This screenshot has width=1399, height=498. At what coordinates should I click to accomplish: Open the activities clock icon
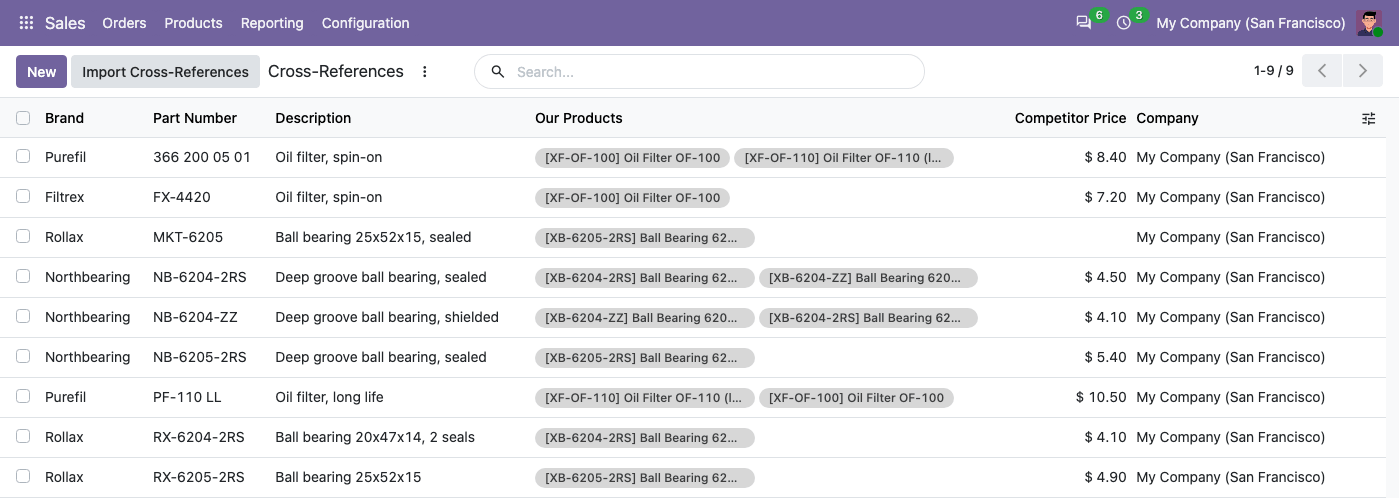coord(1124,23)
